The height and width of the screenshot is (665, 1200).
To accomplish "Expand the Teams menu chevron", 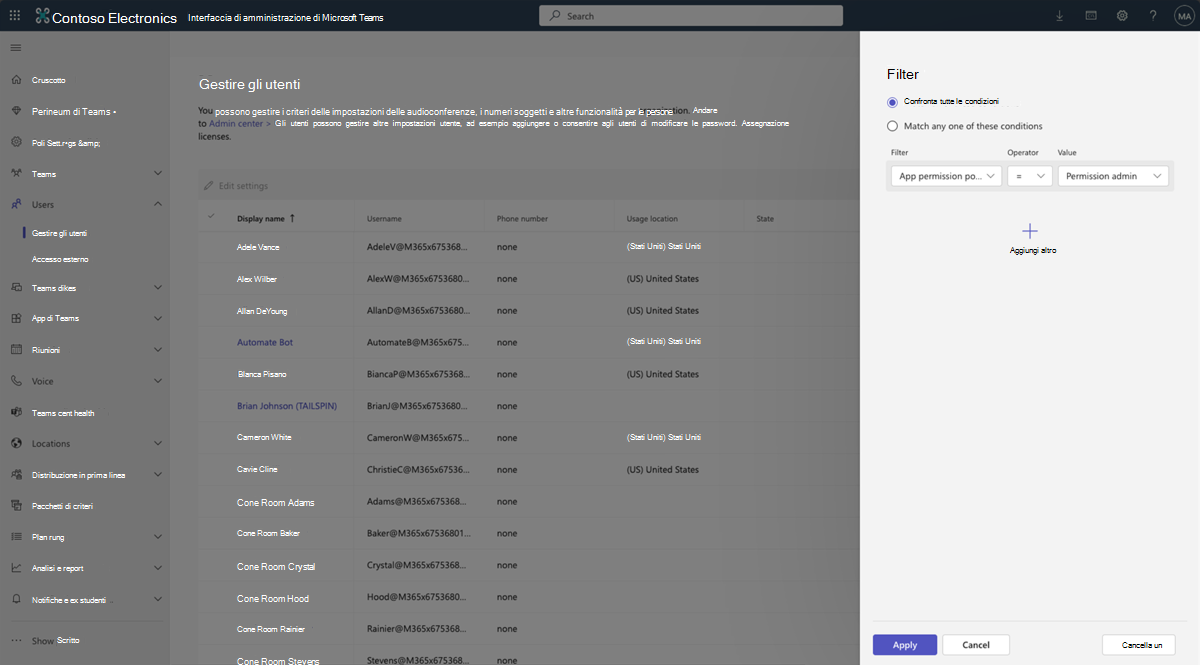I will 157,174.
